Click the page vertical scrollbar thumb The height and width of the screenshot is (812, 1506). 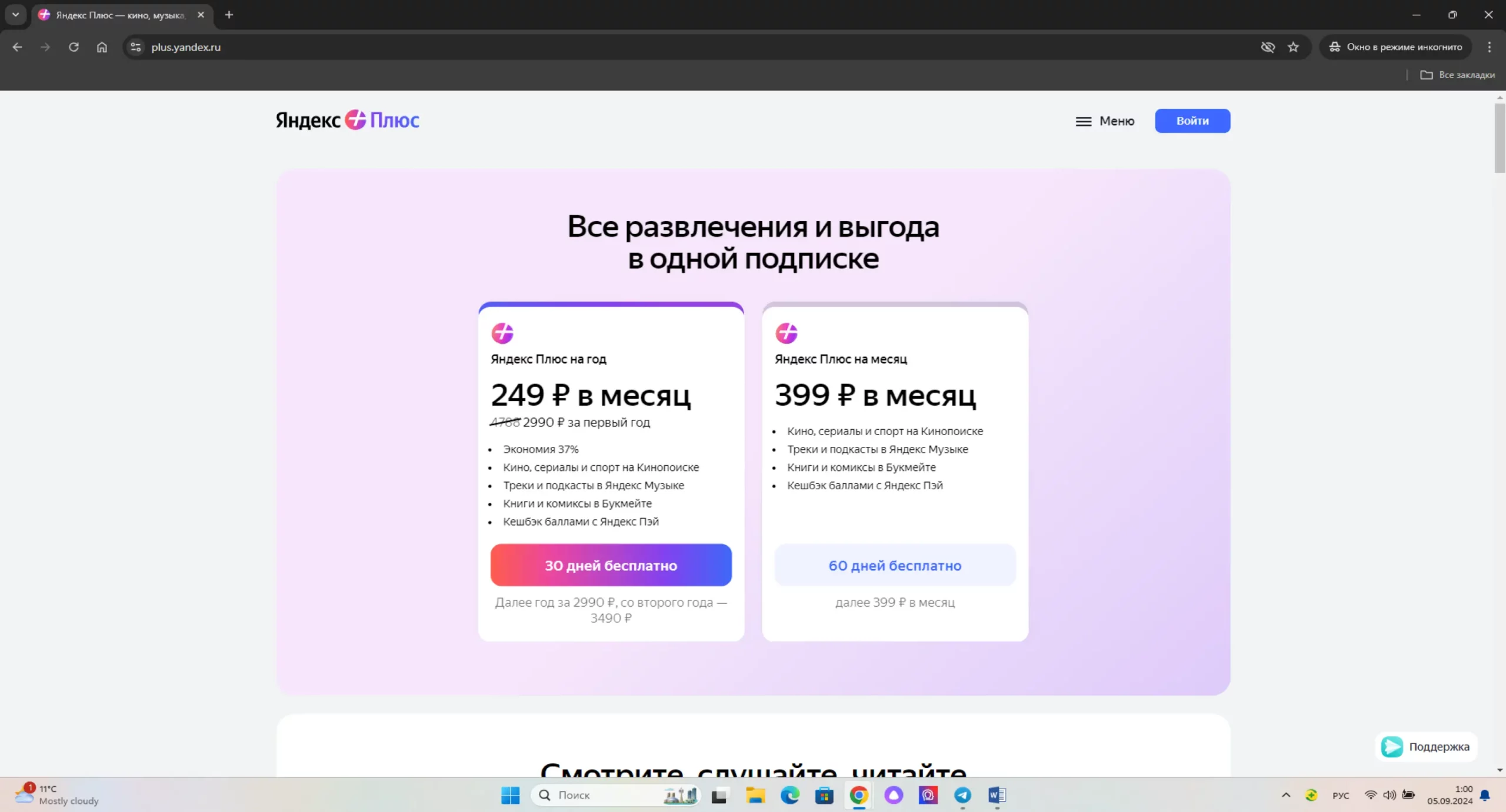click(x=1499, y=138)
